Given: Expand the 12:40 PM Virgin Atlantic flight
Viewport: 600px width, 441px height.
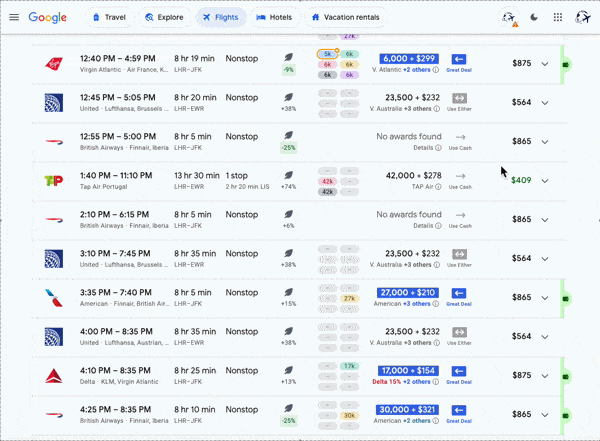Looking at the screenshot, I should 545,64.
